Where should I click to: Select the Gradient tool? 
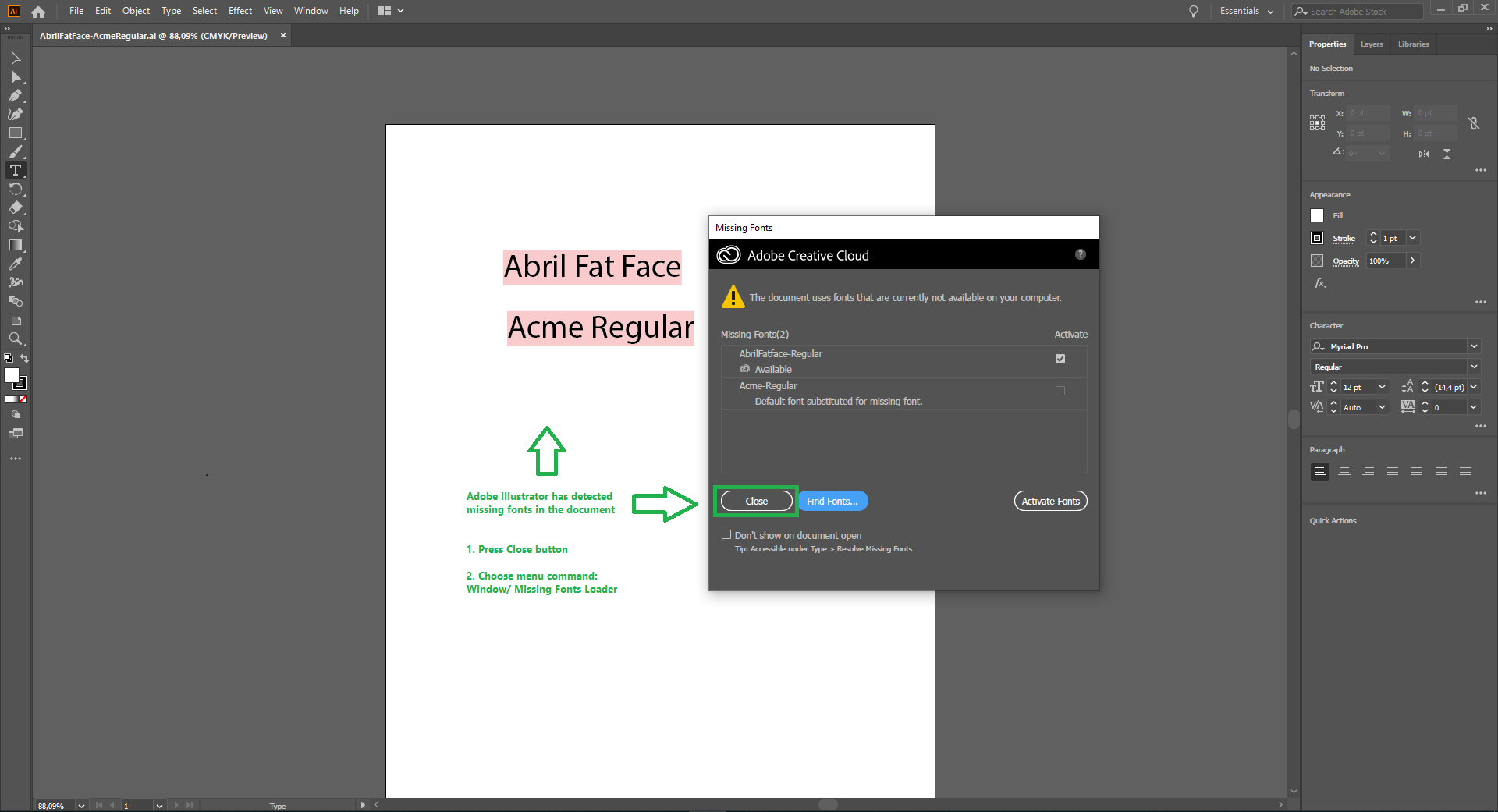15,245
